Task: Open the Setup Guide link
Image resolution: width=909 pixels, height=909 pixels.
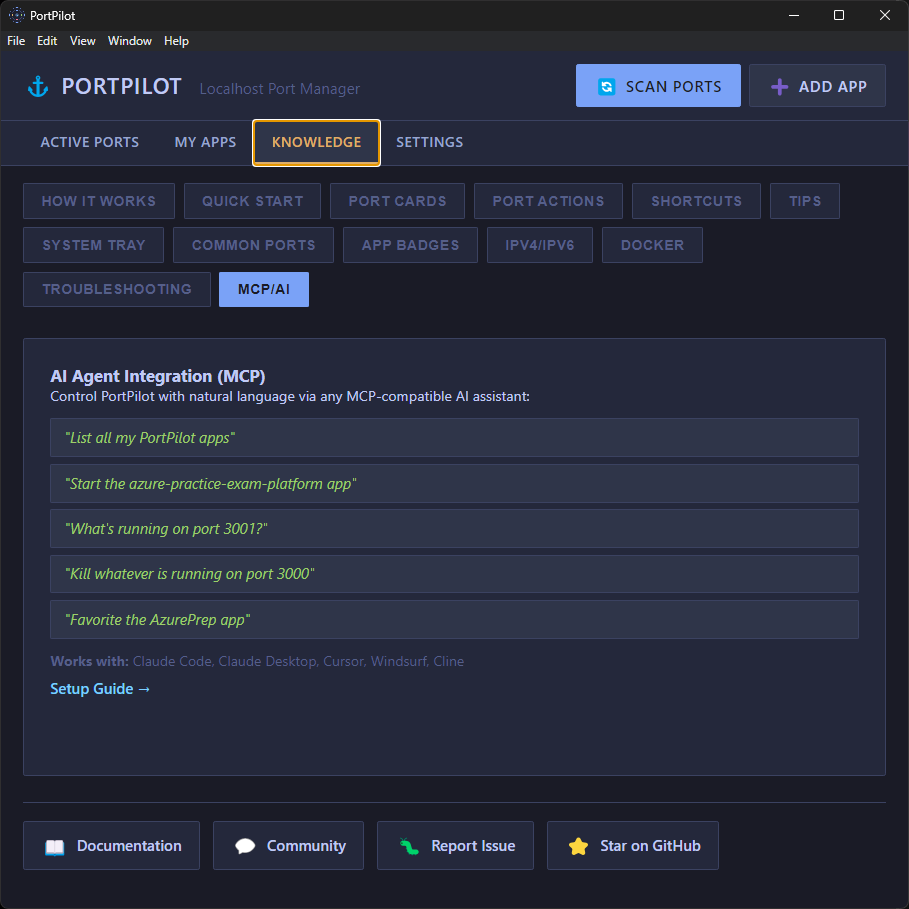Action: (x=100, y=689)
